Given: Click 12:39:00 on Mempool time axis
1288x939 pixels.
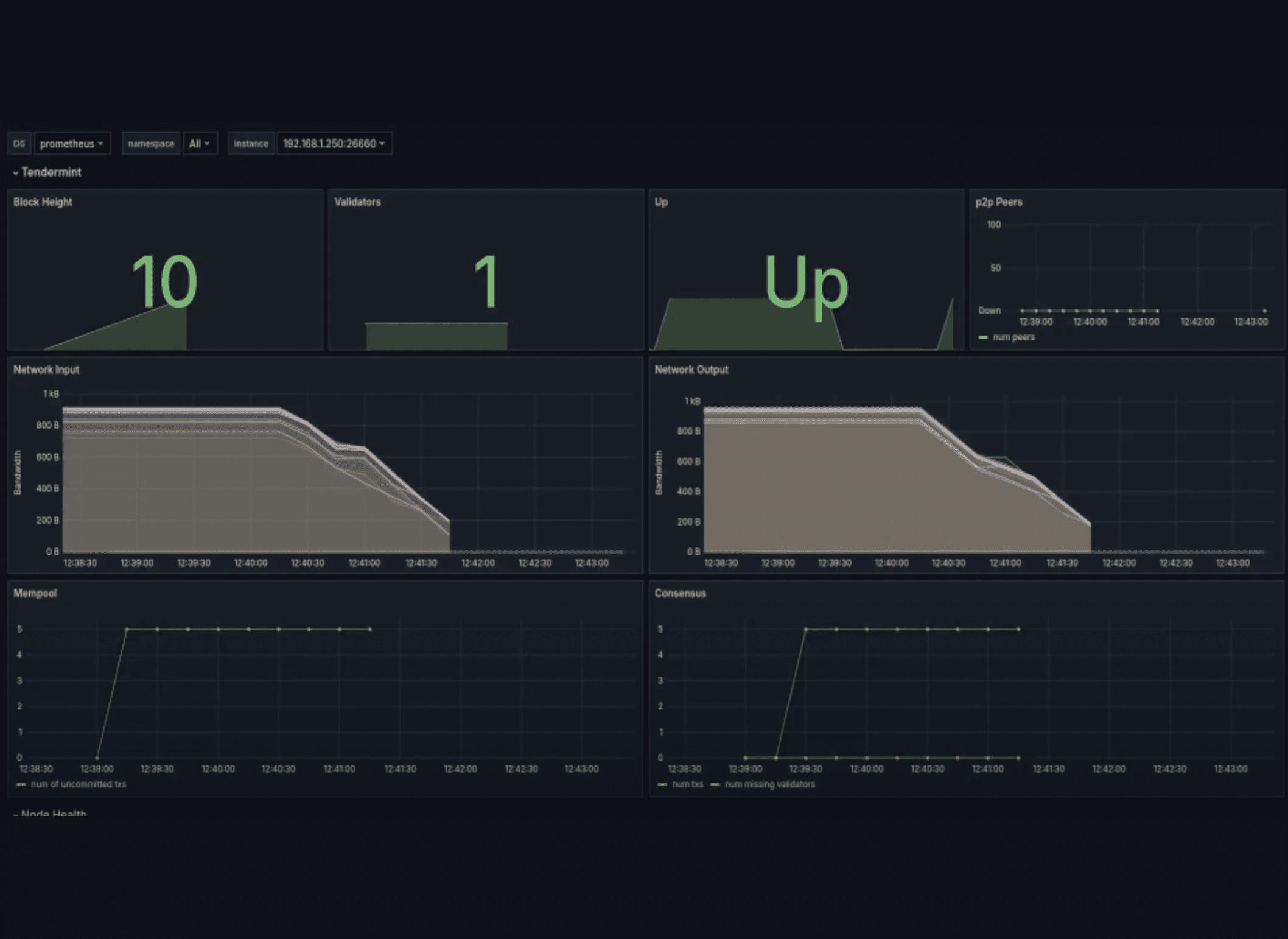Looking at the screenshot, I should [97, 769].
